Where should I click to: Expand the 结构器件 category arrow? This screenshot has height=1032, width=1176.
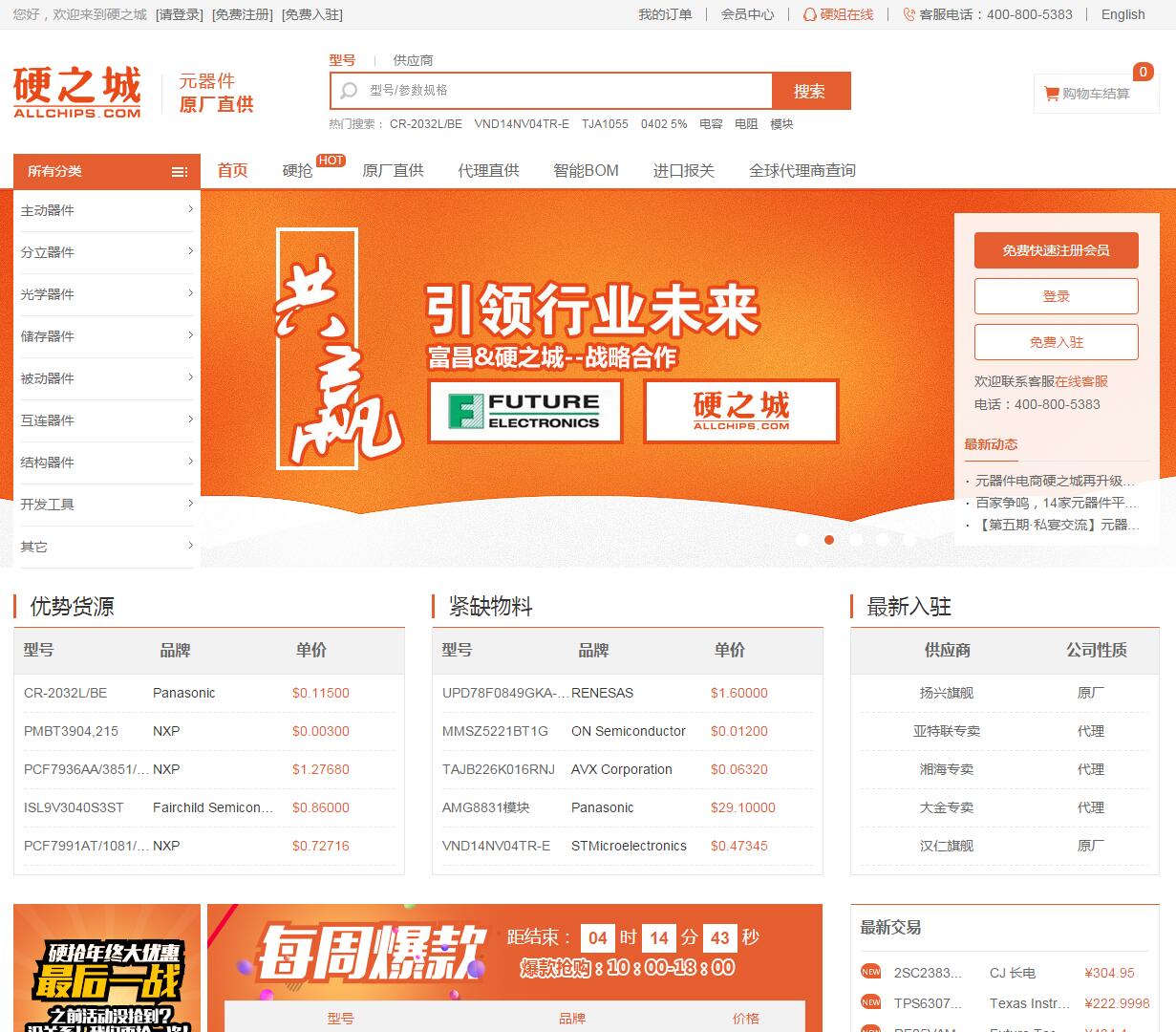click(190, 462)
